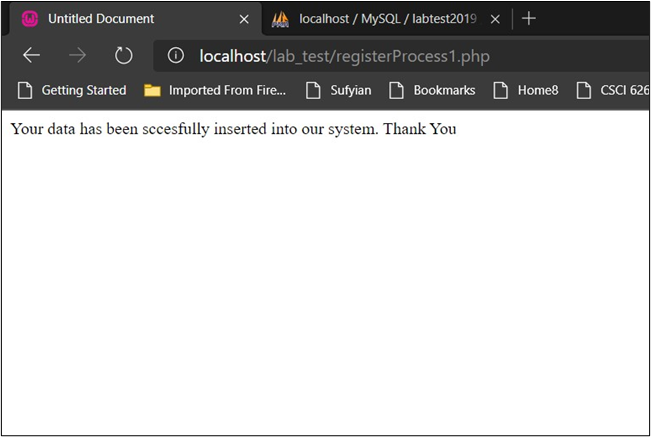Open a new browser tab
This screenshot has height=437, width=651.
pyautogui.click(x=529, y=19)
